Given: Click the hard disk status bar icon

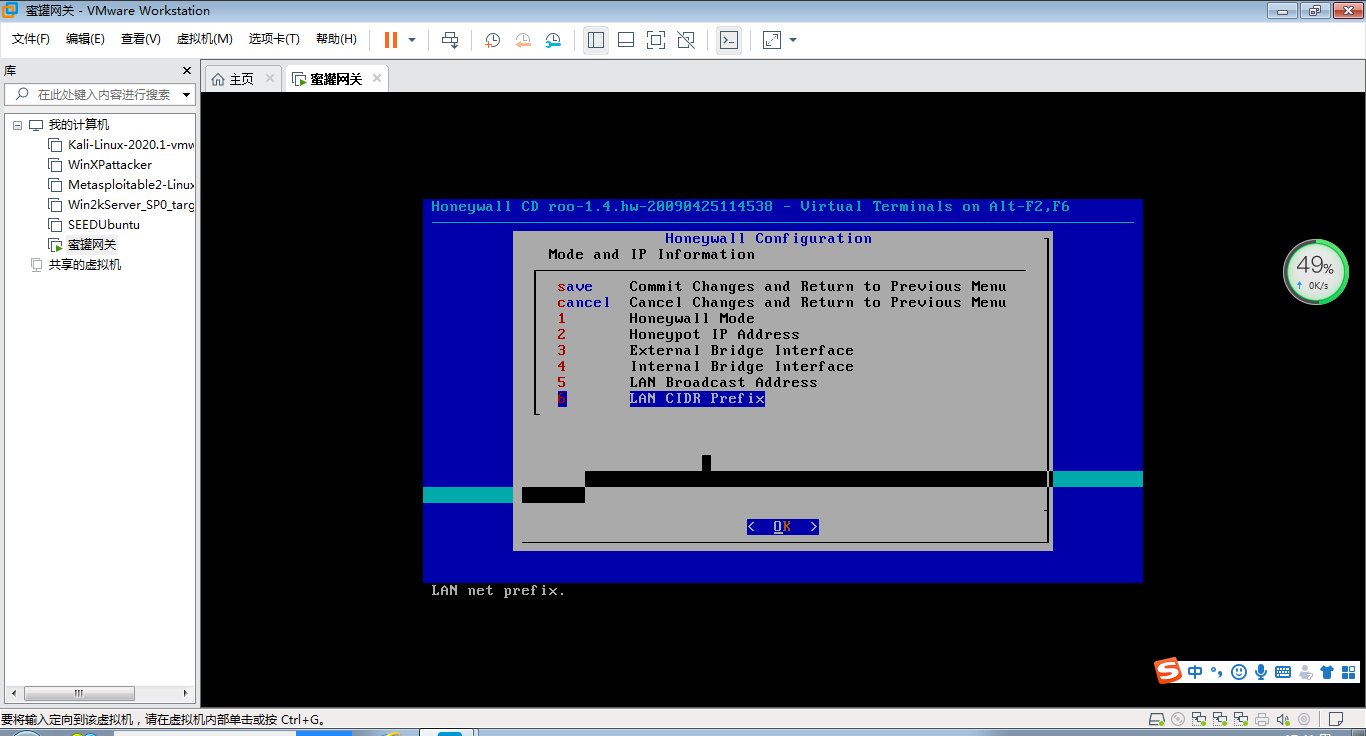Looking at the screenshot, I should point(1157,719).
